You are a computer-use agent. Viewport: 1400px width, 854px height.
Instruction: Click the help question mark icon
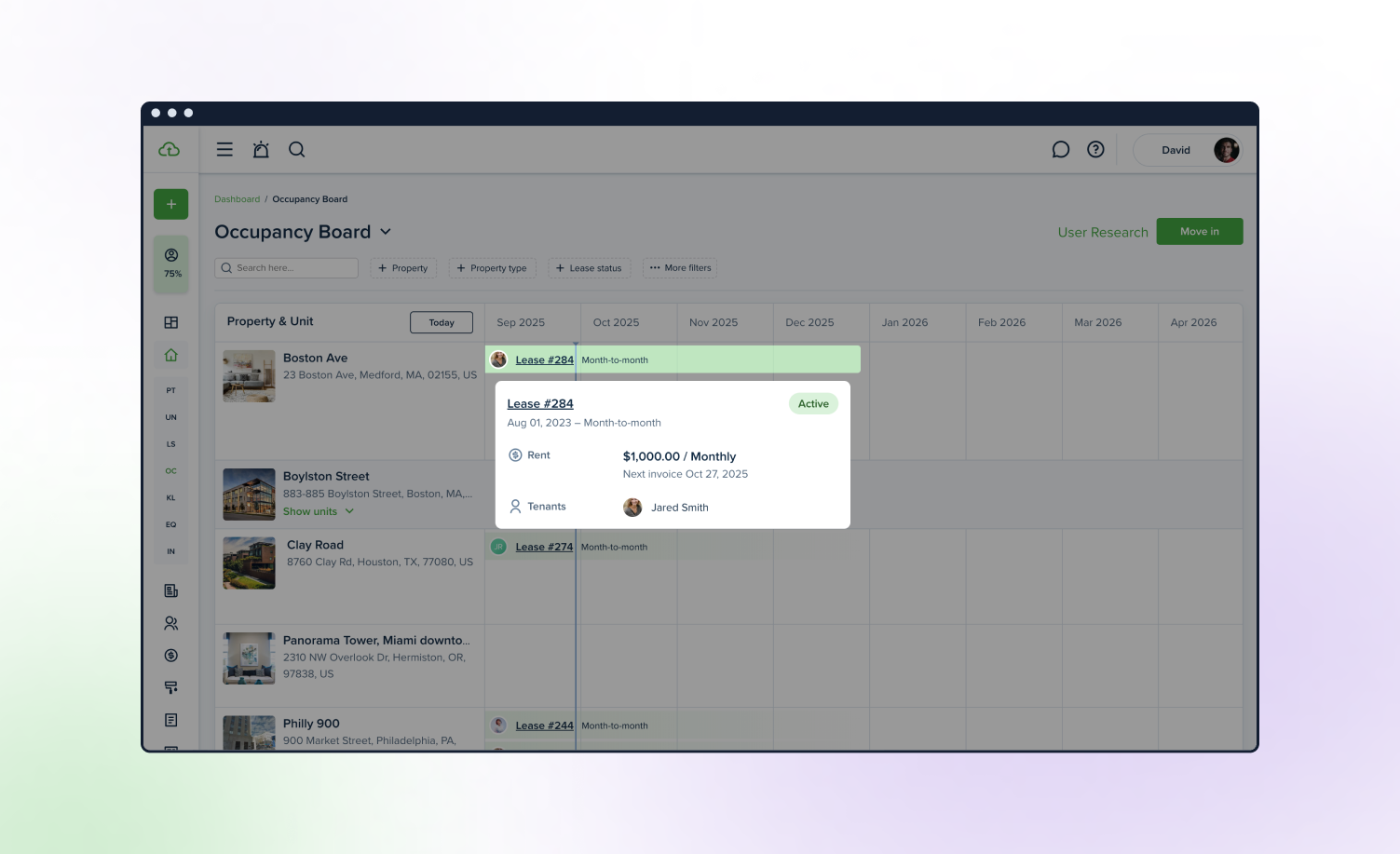point(1095,150)
